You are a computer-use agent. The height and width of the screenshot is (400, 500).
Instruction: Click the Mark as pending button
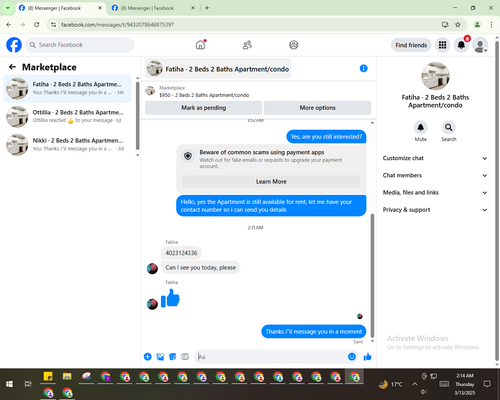pos(203,108)
